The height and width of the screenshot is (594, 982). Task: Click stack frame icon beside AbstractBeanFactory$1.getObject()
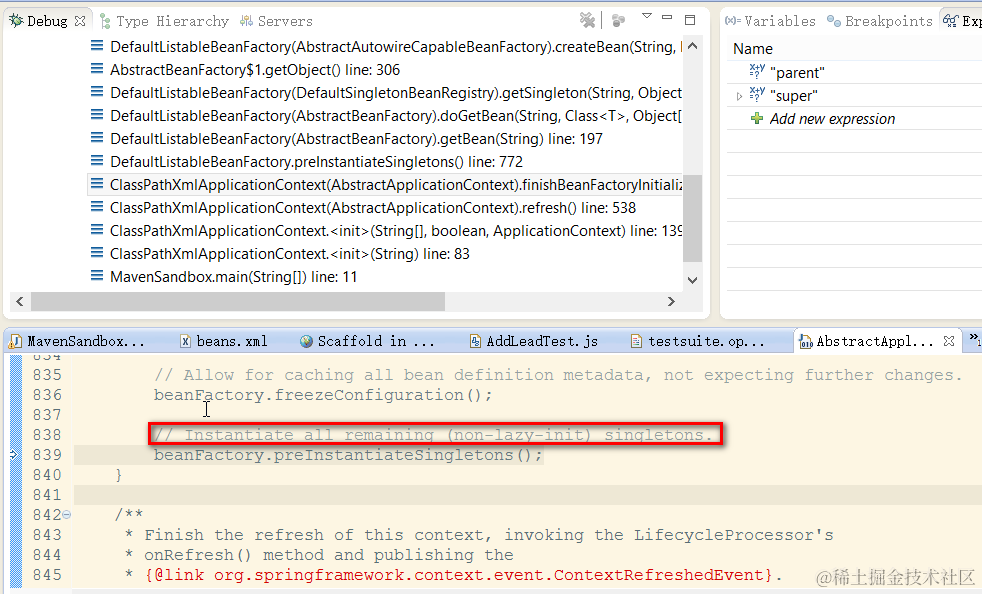(x=96, y=68)
